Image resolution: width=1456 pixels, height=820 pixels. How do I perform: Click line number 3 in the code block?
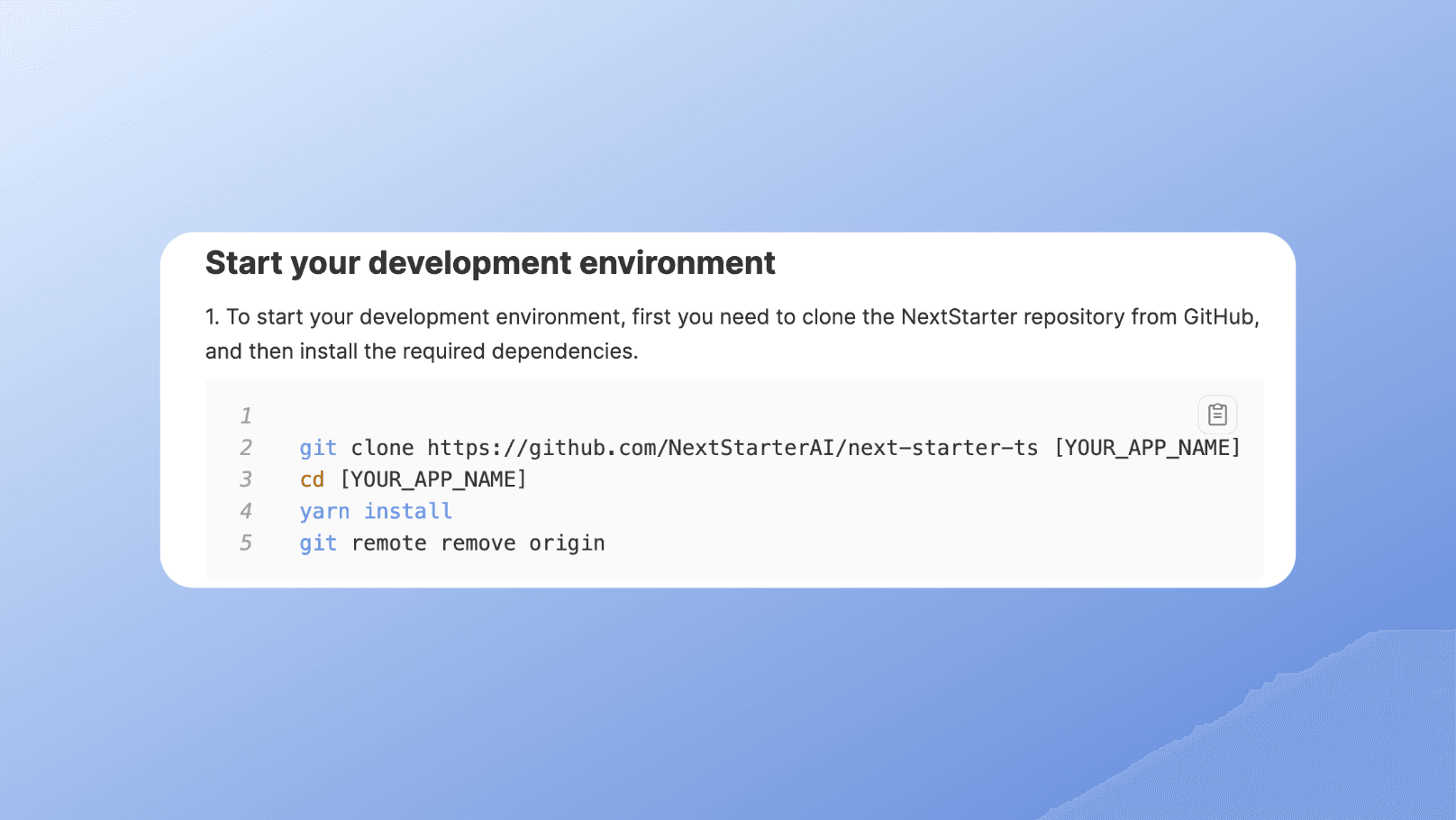tap(246, 479)
